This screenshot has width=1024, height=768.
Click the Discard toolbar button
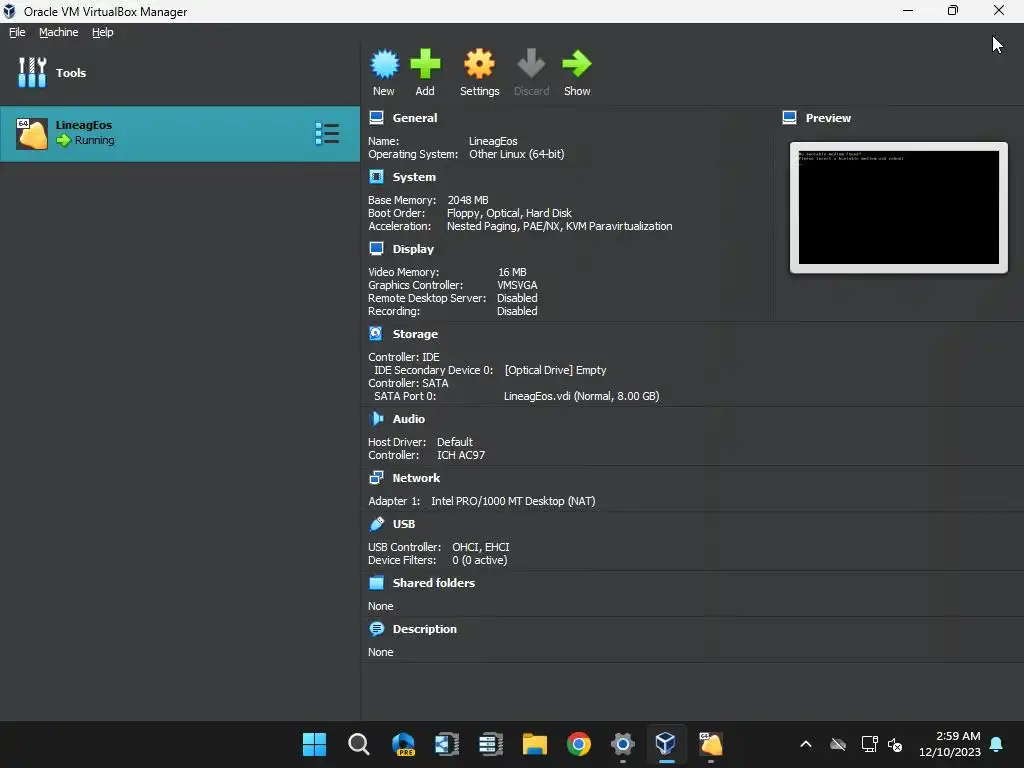tap(531, 72)
